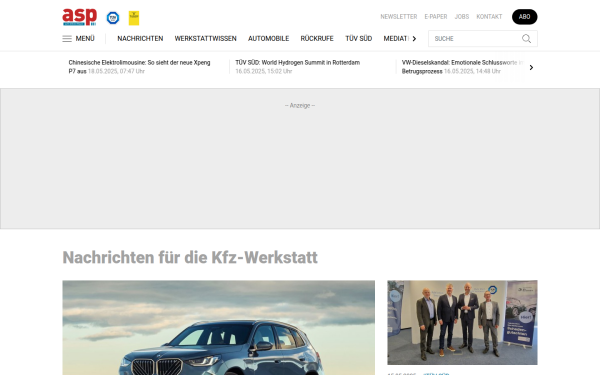The width and height of the screenshot is (600, 375).
Task: Click the NEWSLETTER link
Action: coord(399,17)
